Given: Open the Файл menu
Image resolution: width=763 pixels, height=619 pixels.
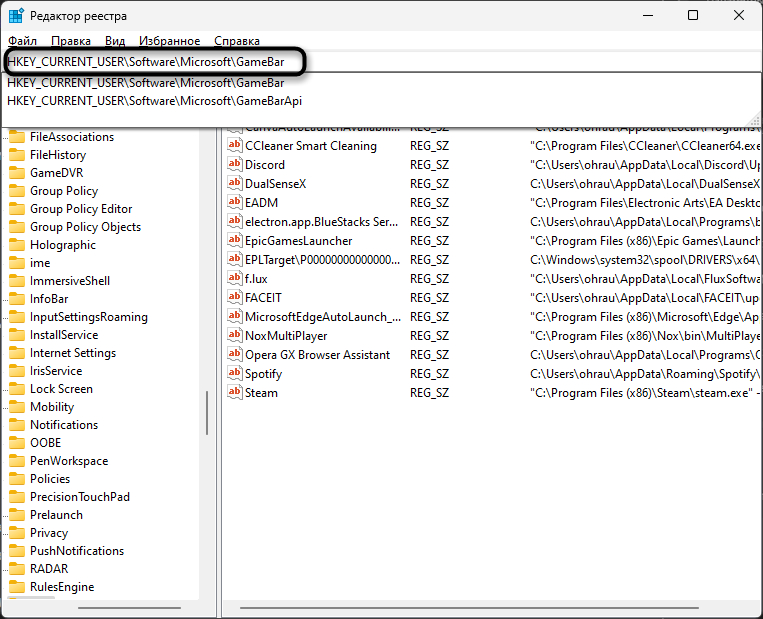Looking at the screenshot, I should 22,41.
